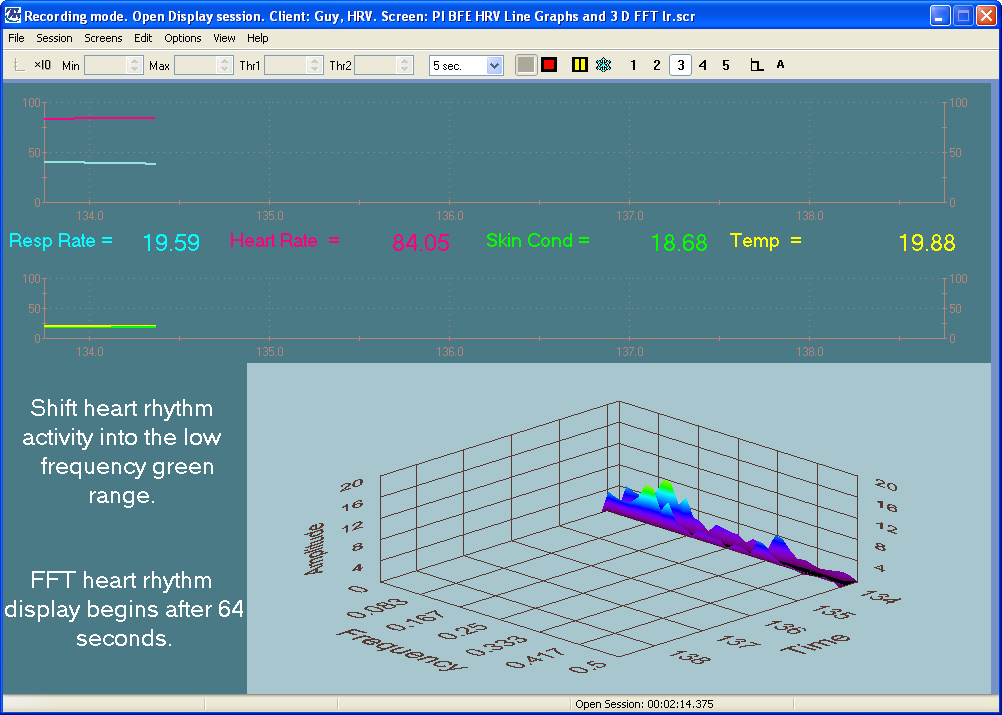Open the Session menu
1002x715 pixels.
tap(54, 38)
